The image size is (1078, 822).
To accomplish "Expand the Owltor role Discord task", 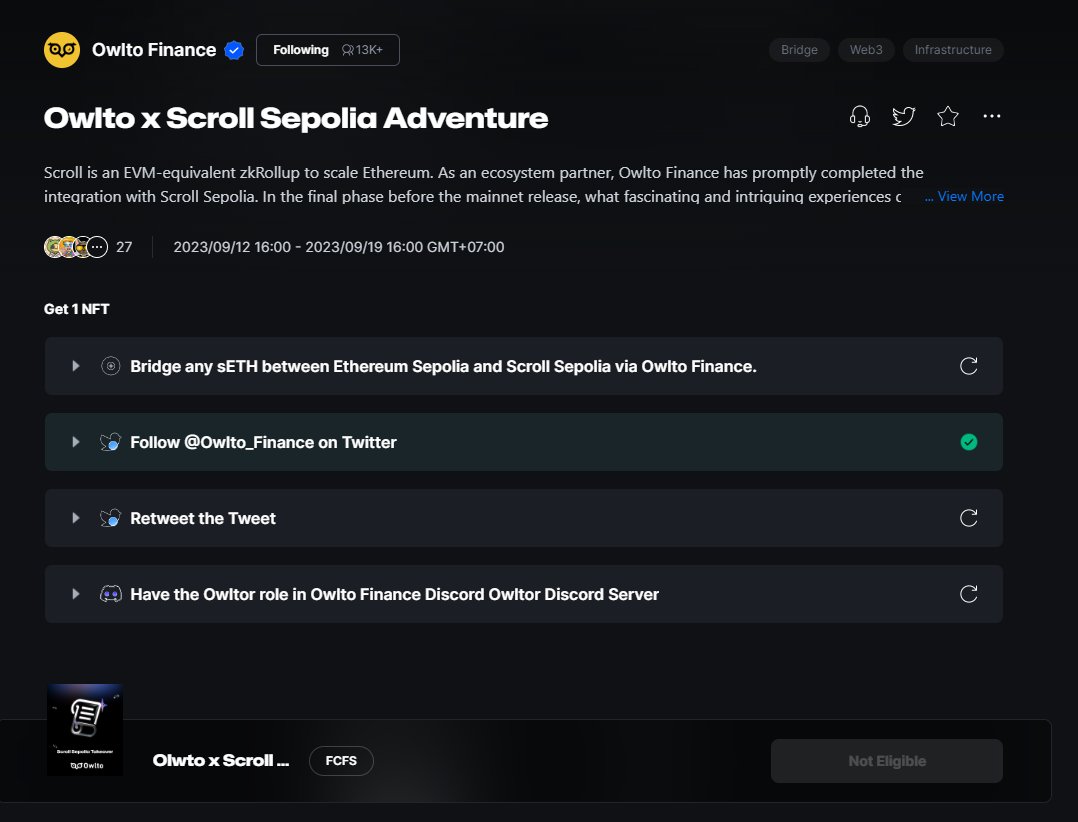I will click(x=76, y=594).
